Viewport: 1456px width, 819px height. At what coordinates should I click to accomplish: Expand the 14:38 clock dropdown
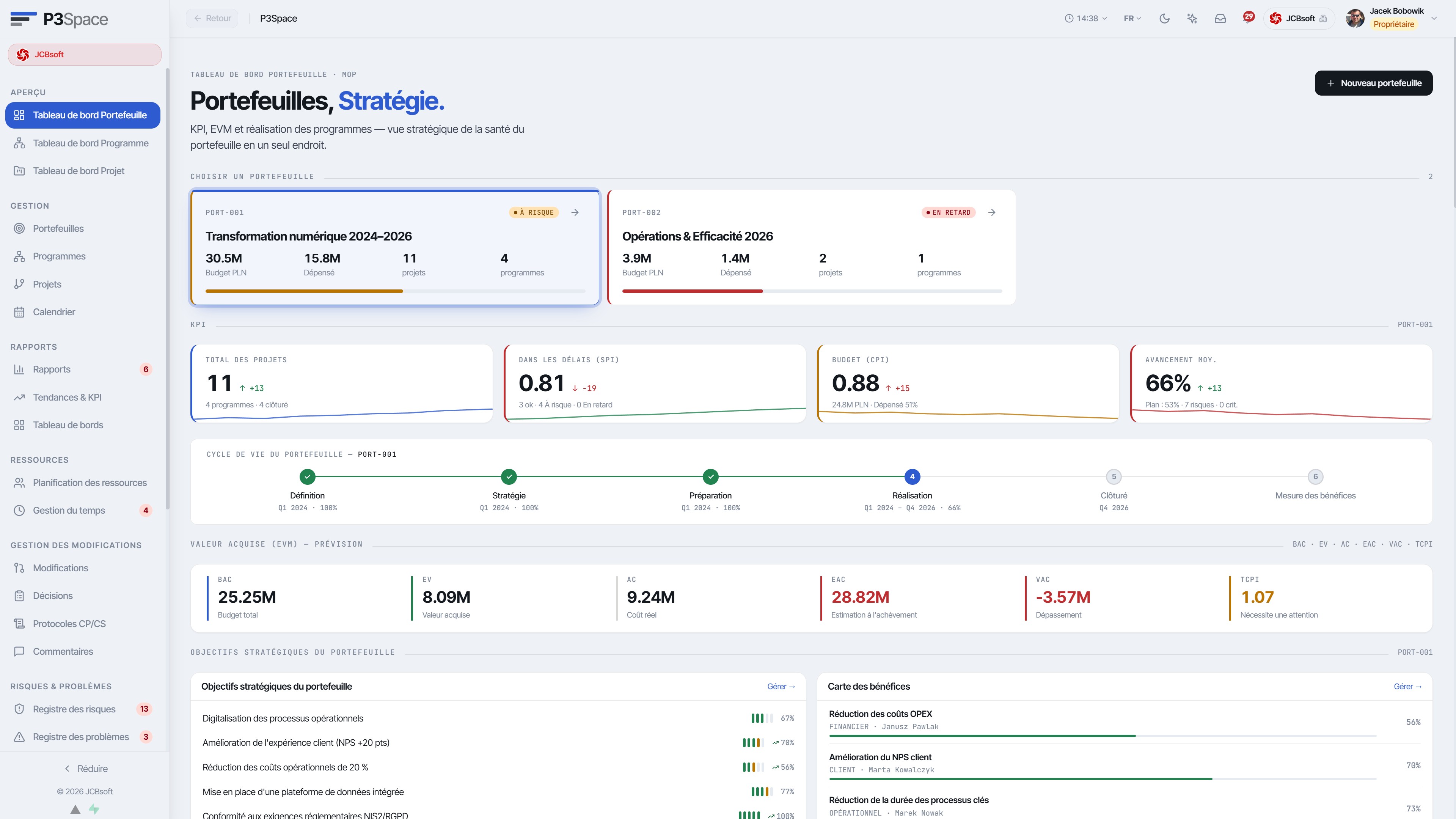[x=1086, y=19]
